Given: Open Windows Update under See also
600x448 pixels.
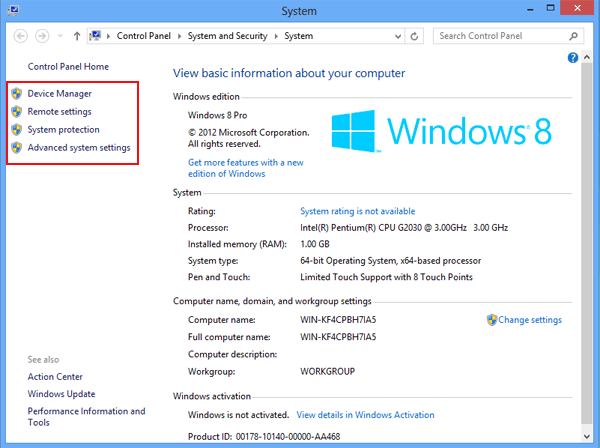Looking at the screenshot, I should [61, 394].
